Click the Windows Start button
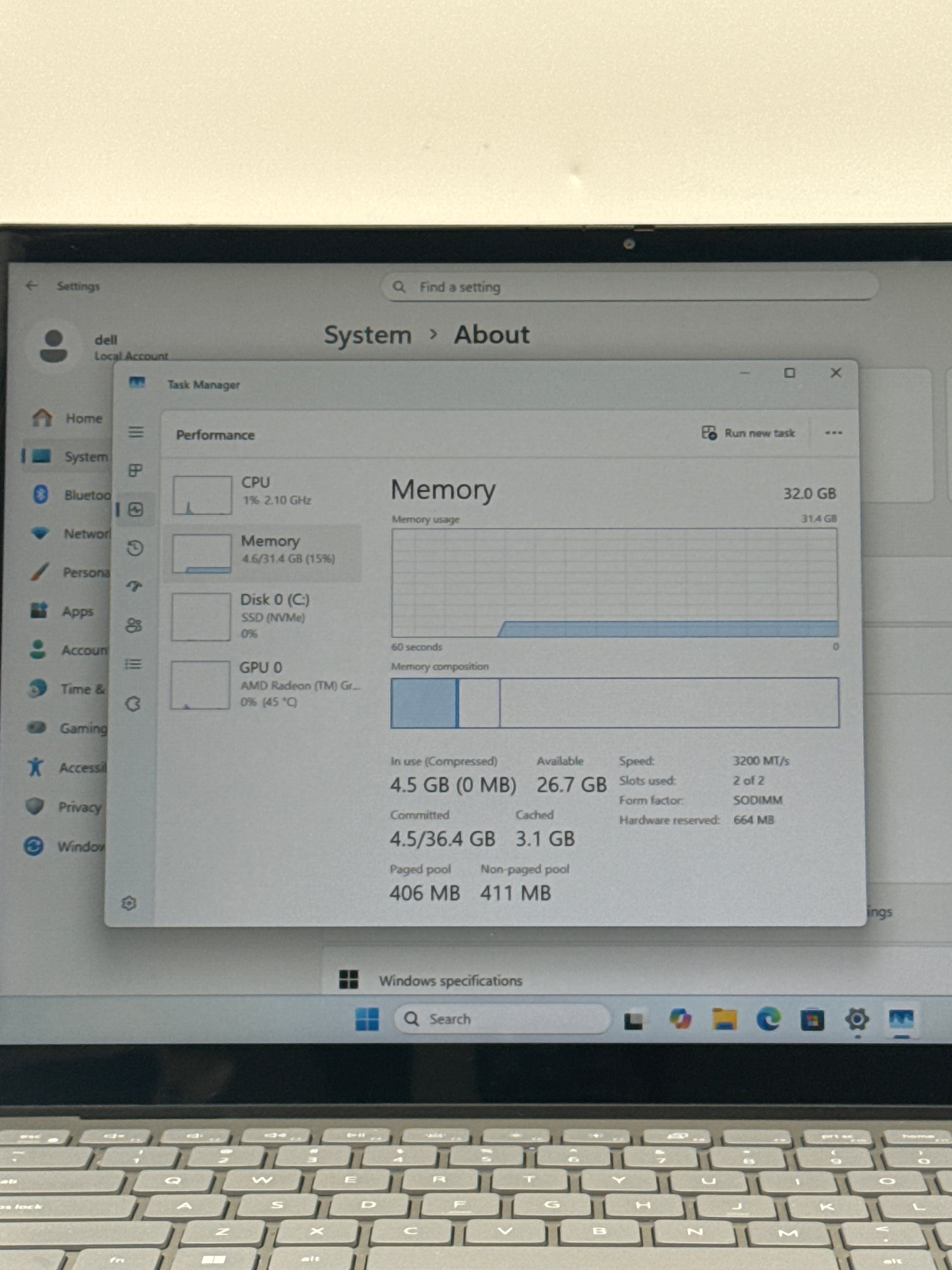Image resolution: width=952 pixels, height=1270 pixels. tap(367, 1019)
